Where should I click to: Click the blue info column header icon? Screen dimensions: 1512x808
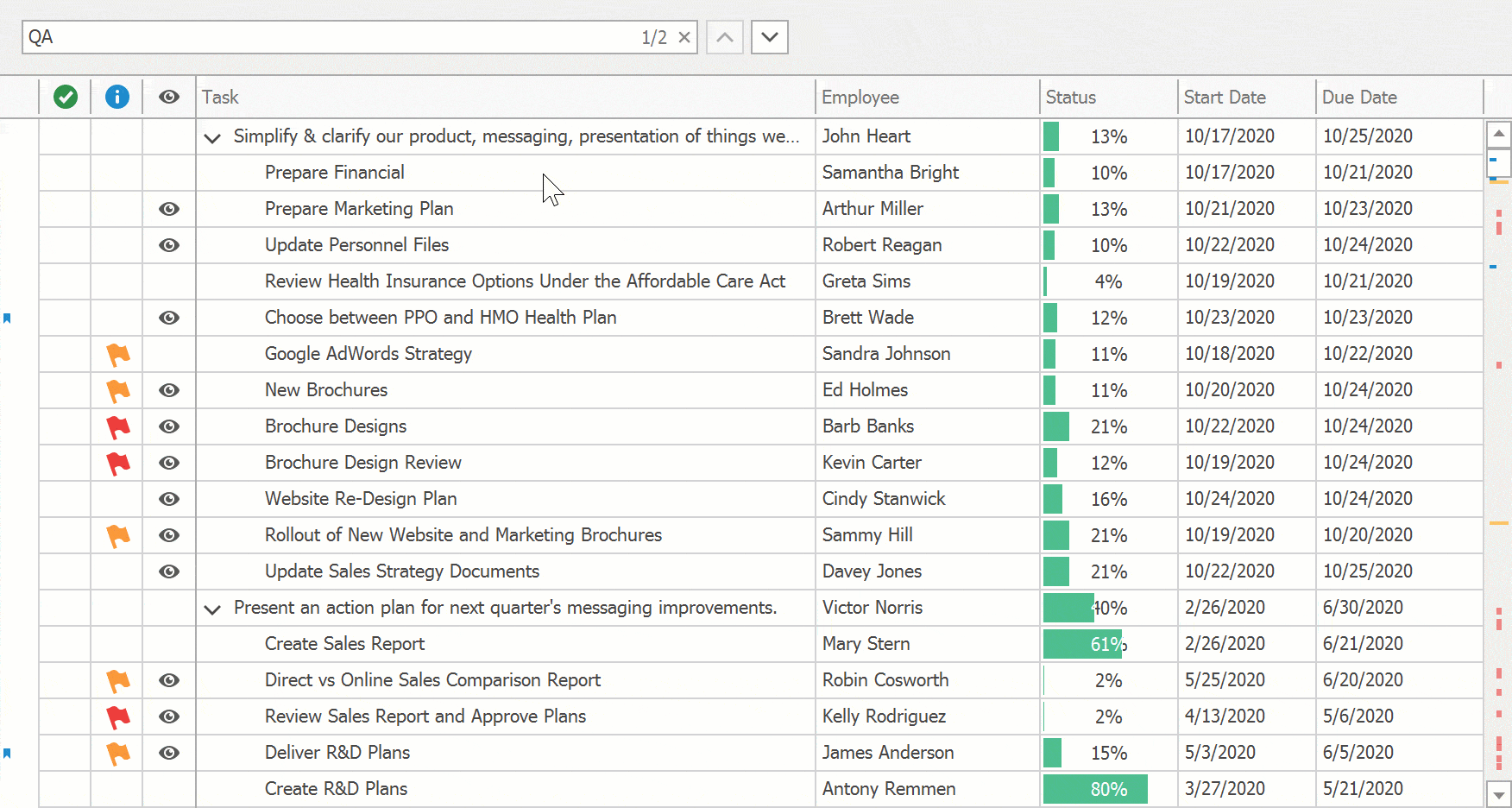tap(117, 97)
